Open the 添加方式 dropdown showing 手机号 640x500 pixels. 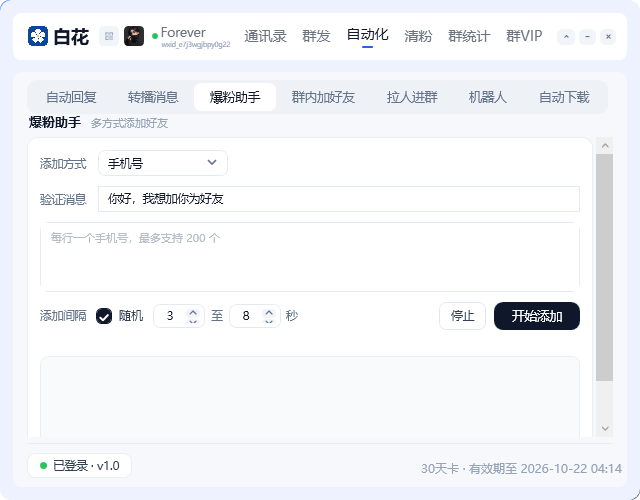(x=163, y=163)
